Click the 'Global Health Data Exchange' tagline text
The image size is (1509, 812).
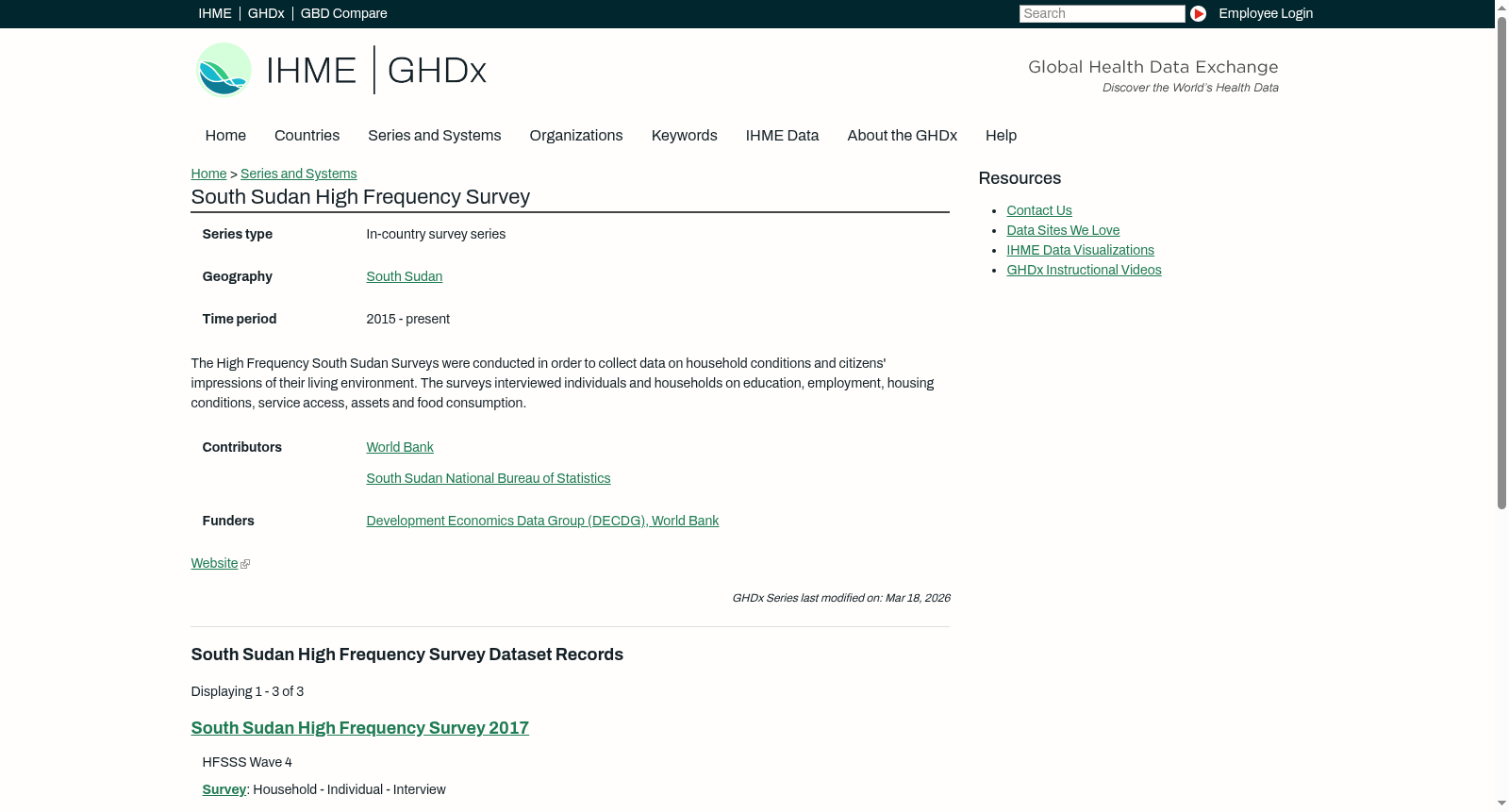[1152, 67]
